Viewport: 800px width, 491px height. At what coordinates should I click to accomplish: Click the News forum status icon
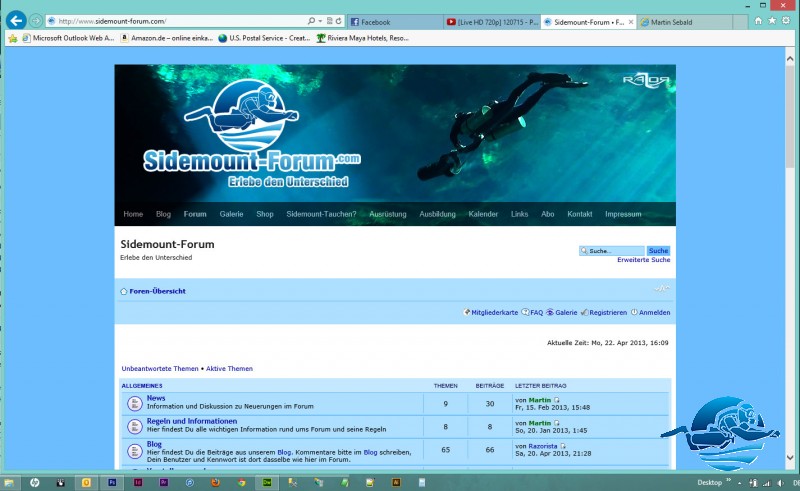[135, 404]
